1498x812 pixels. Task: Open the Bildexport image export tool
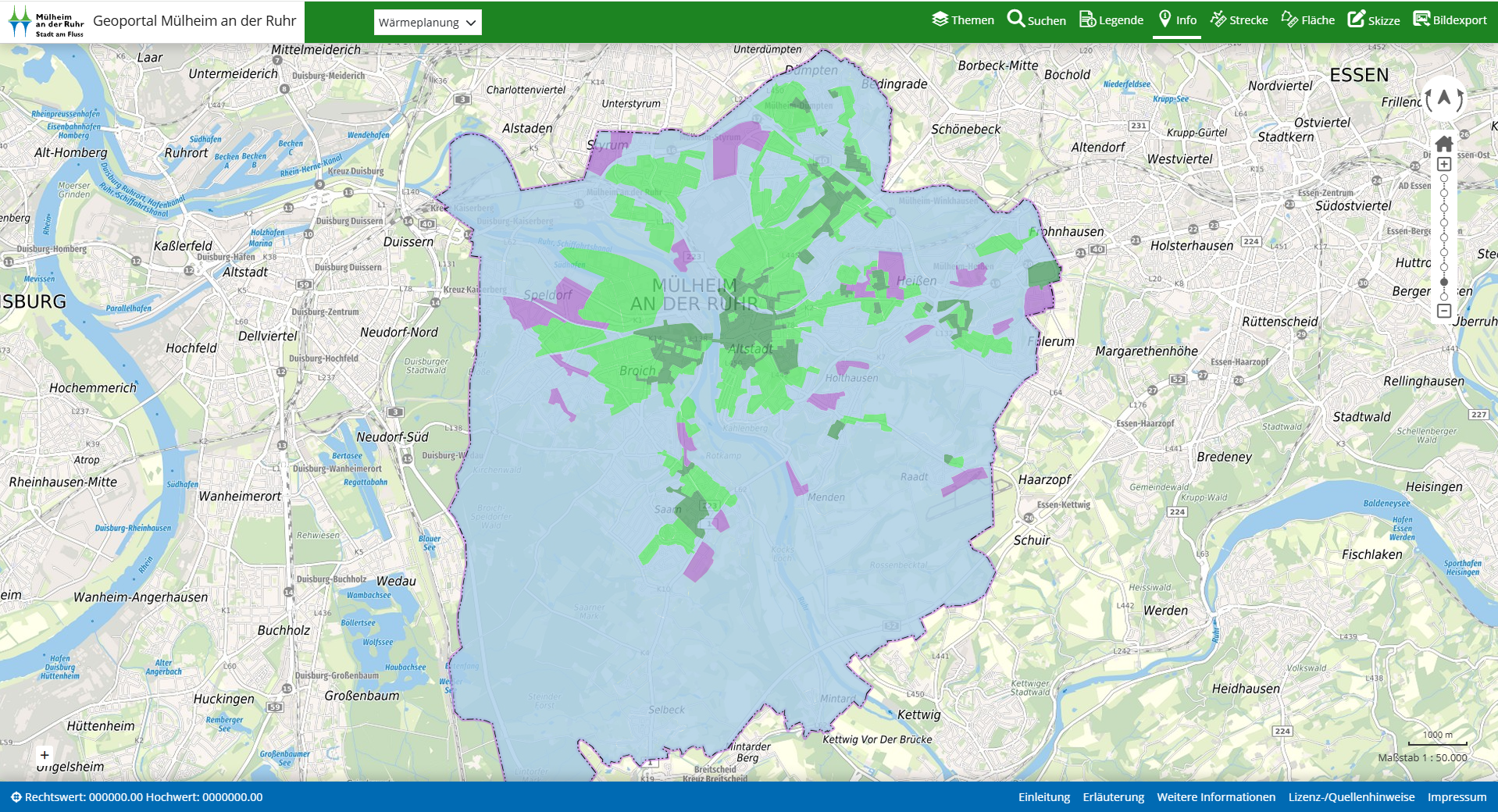1450,20
